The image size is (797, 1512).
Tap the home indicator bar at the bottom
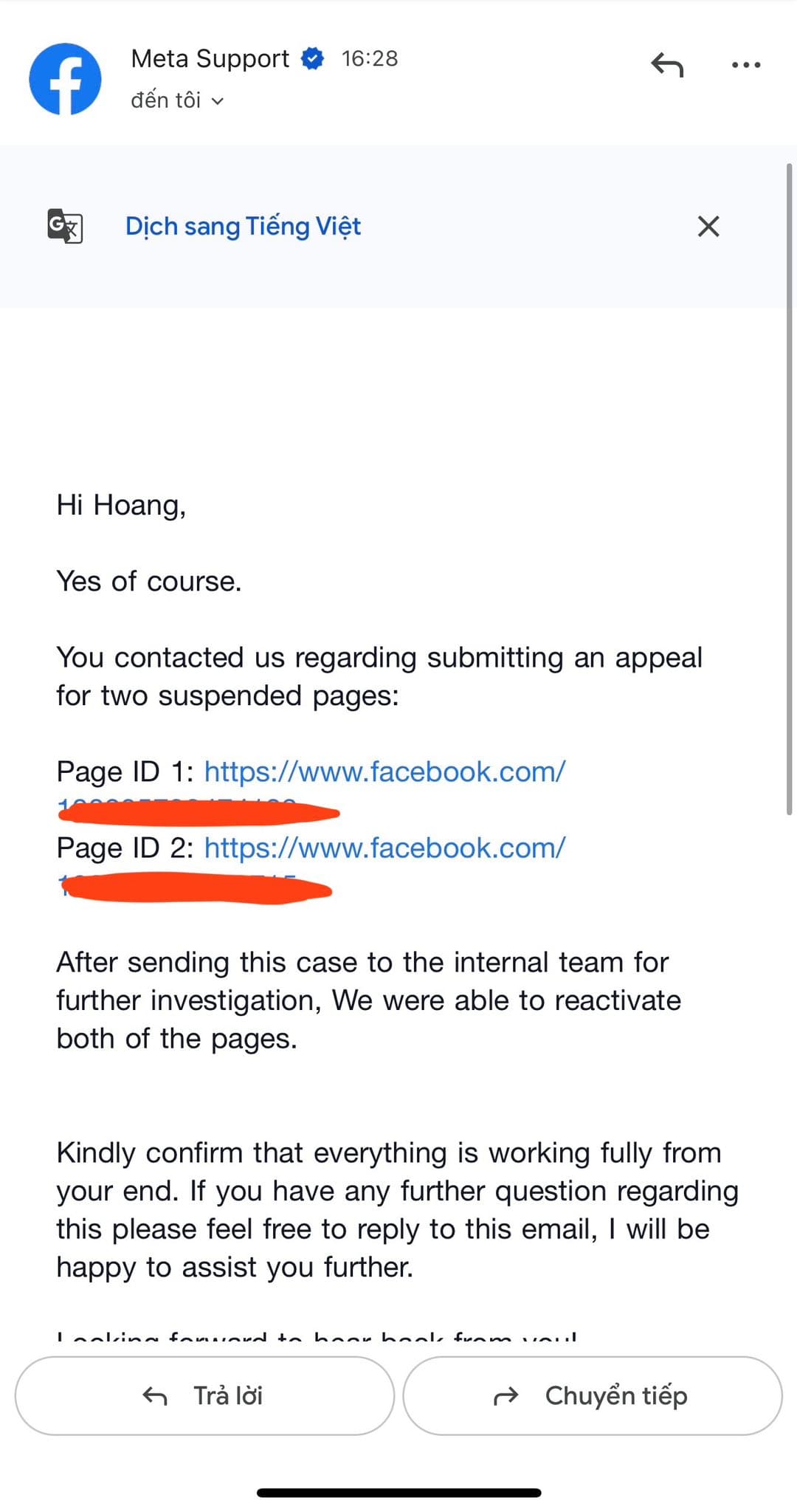coord(398,1492)
